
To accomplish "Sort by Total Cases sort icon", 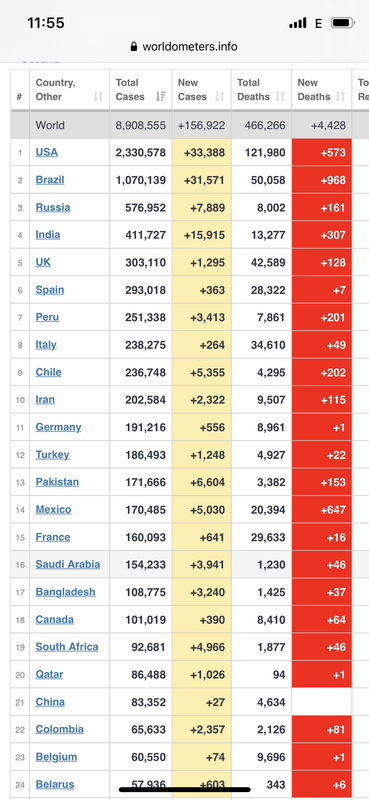I will [x=160, y=96].
